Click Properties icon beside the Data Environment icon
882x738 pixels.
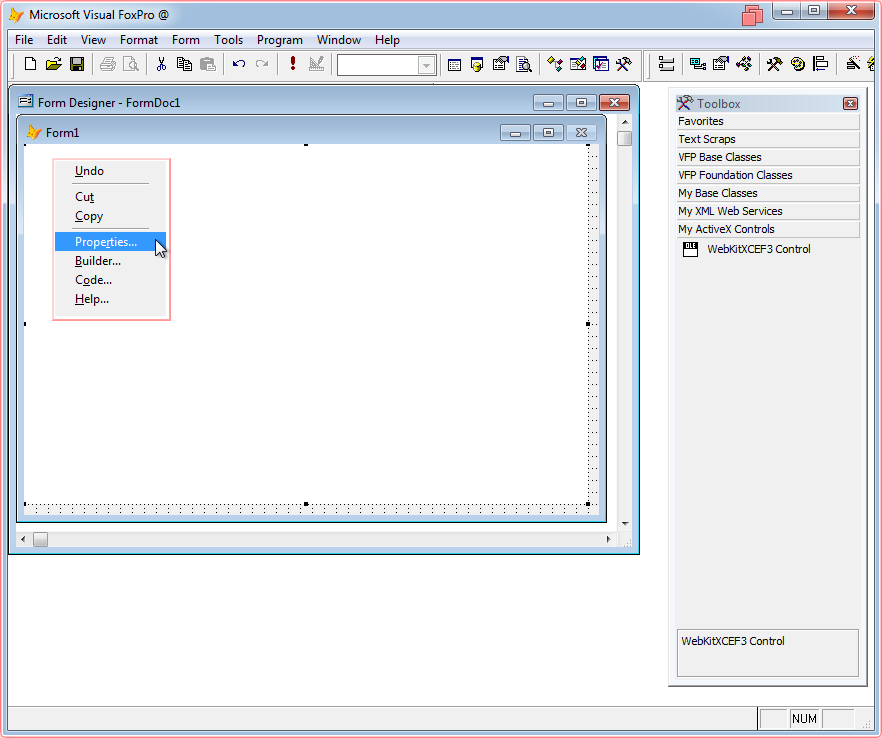coord(721,65)
